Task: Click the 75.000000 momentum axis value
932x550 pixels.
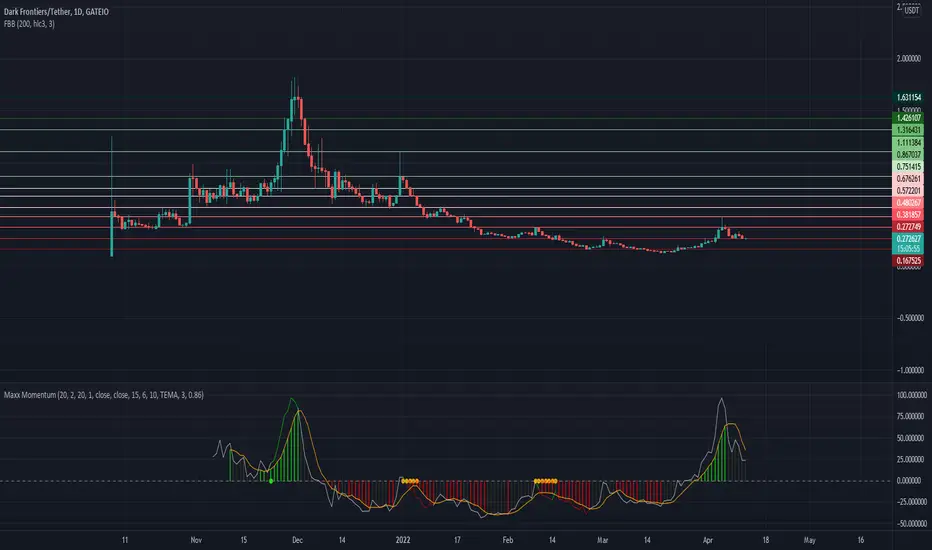Action: point(911,416)
